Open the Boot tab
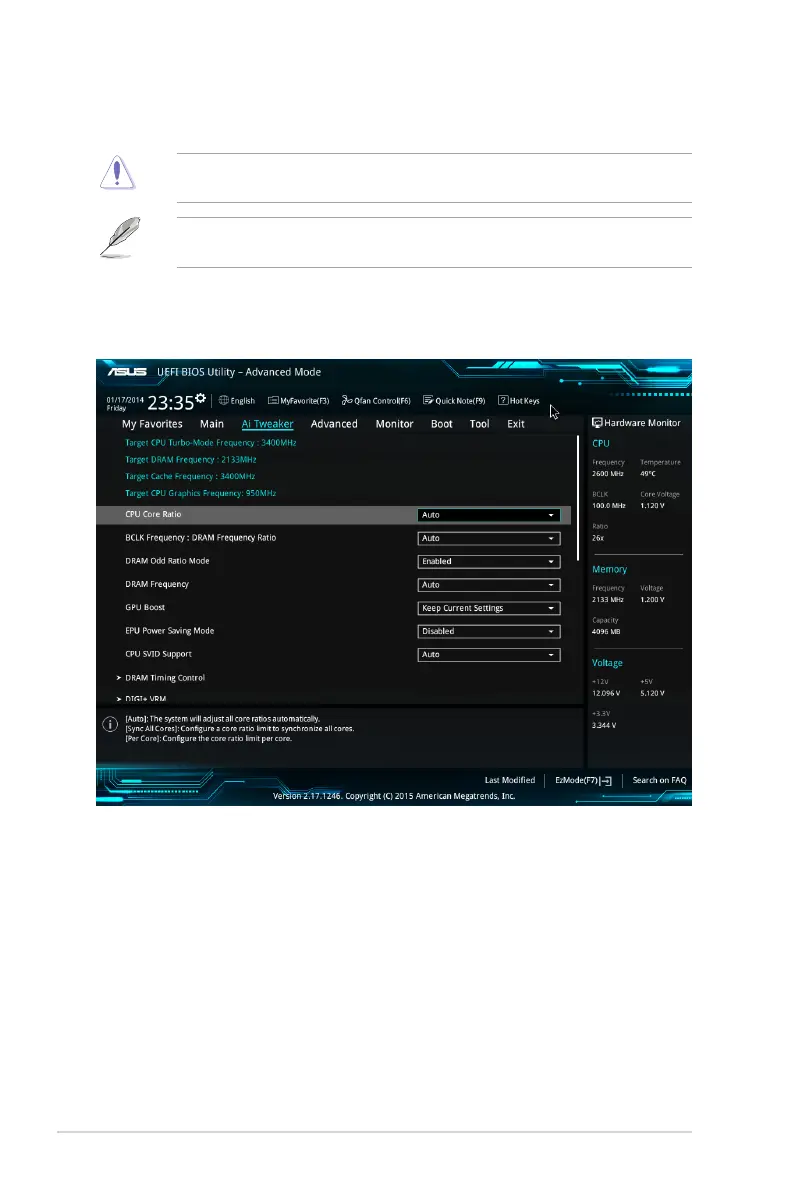The image size is (794, 1196). click(442, 424)
